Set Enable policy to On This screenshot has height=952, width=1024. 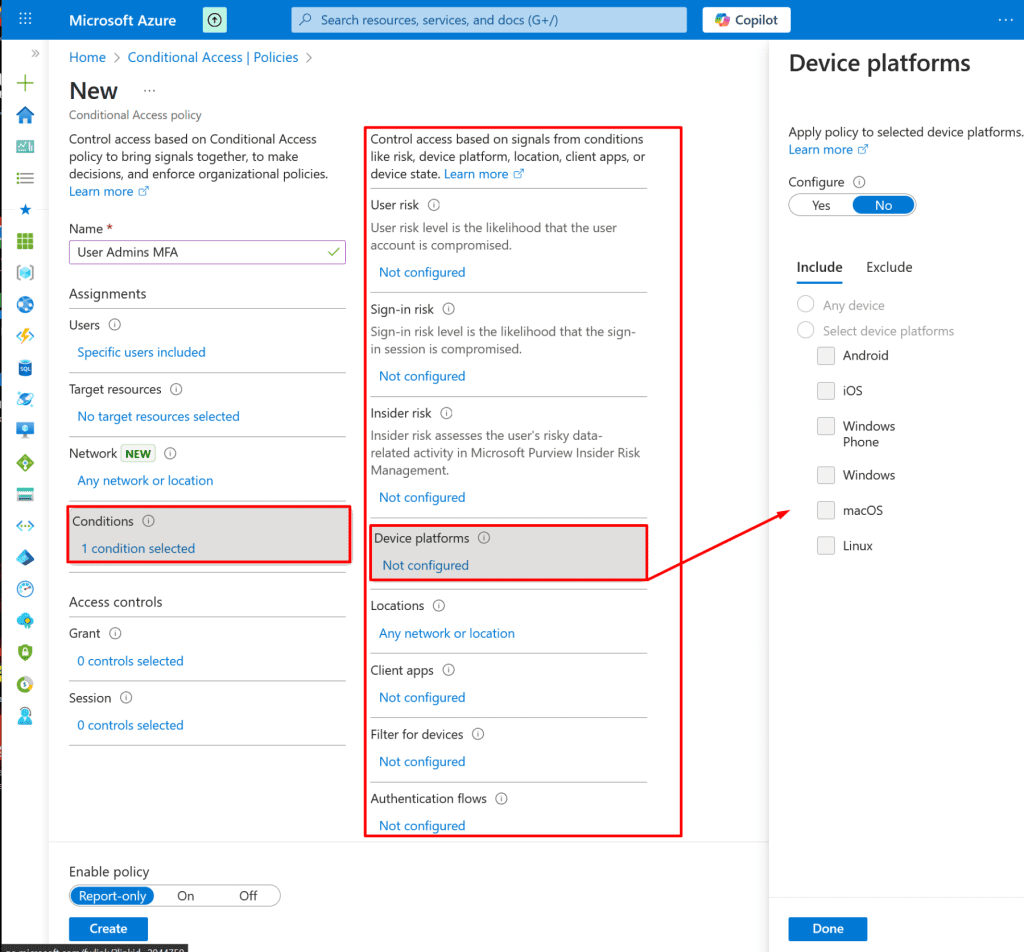pyautogui.click(x=186, y=896)
